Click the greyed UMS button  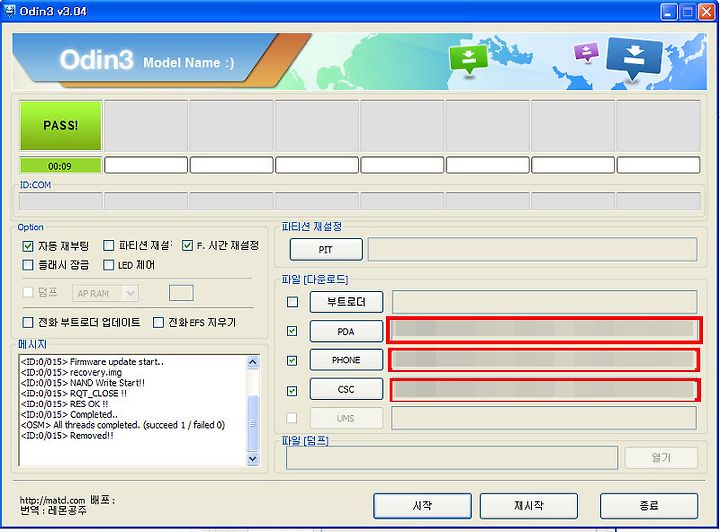346,418
